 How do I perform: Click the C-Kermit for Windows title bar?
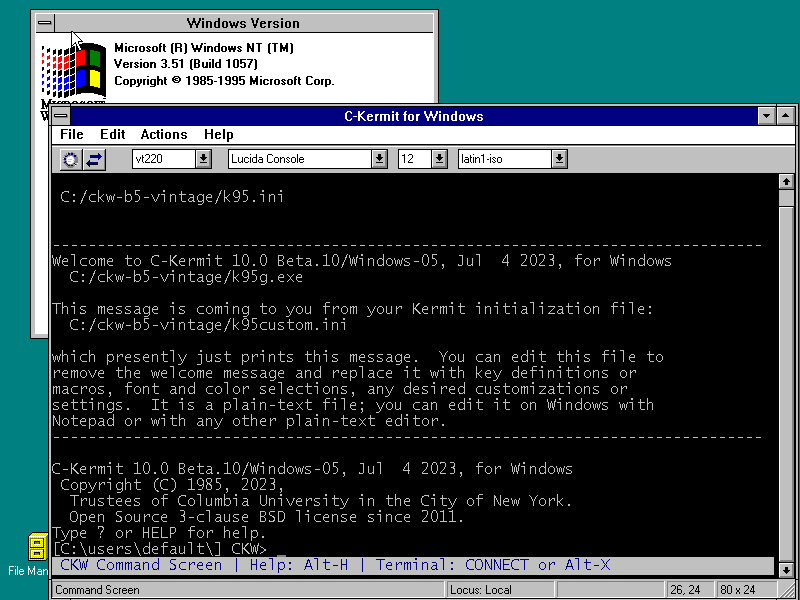point(413,116)
